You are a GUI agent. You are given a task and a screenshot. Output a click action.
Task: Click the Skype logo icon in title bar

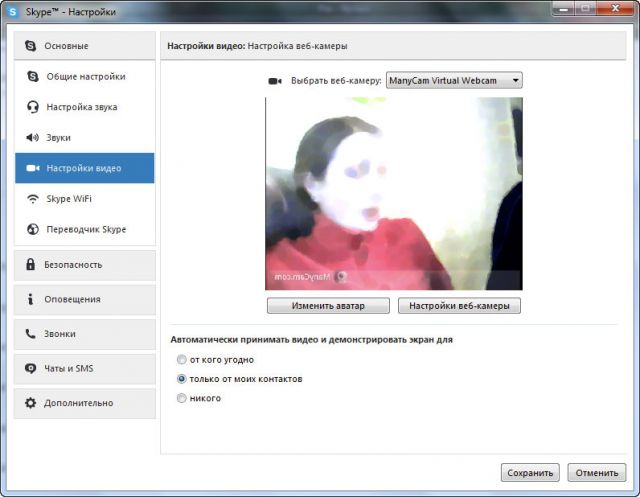coord(13,12)
